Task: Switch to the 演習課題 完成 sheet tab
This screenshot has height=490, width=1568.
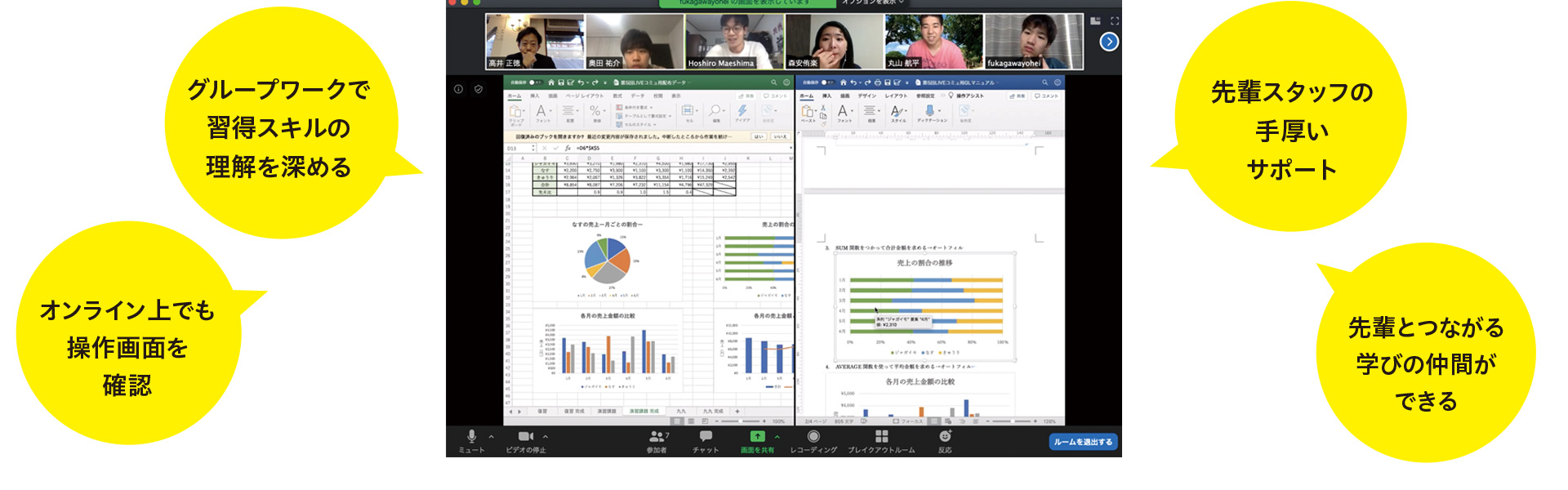Action: coord(644,411)
